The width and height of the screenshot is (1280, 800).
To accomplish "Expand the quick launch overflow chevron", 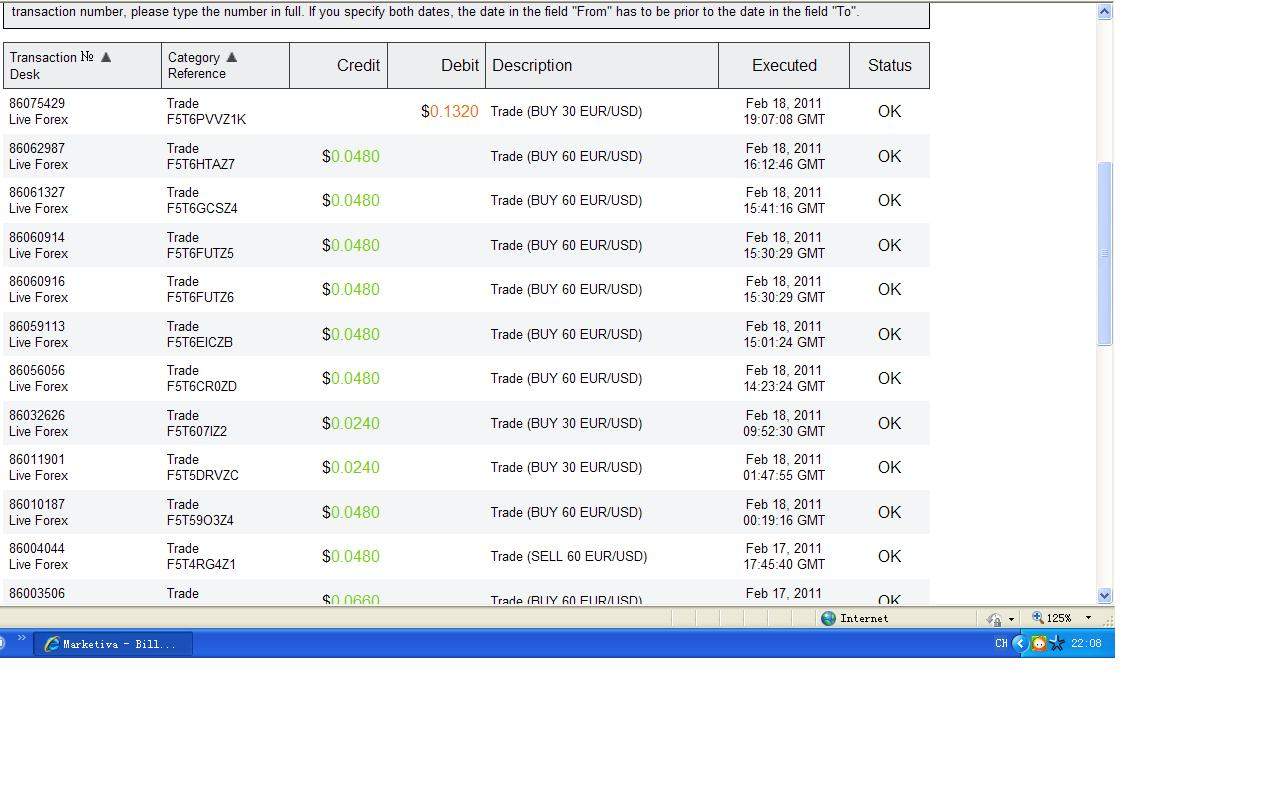I will click(21, 639).
